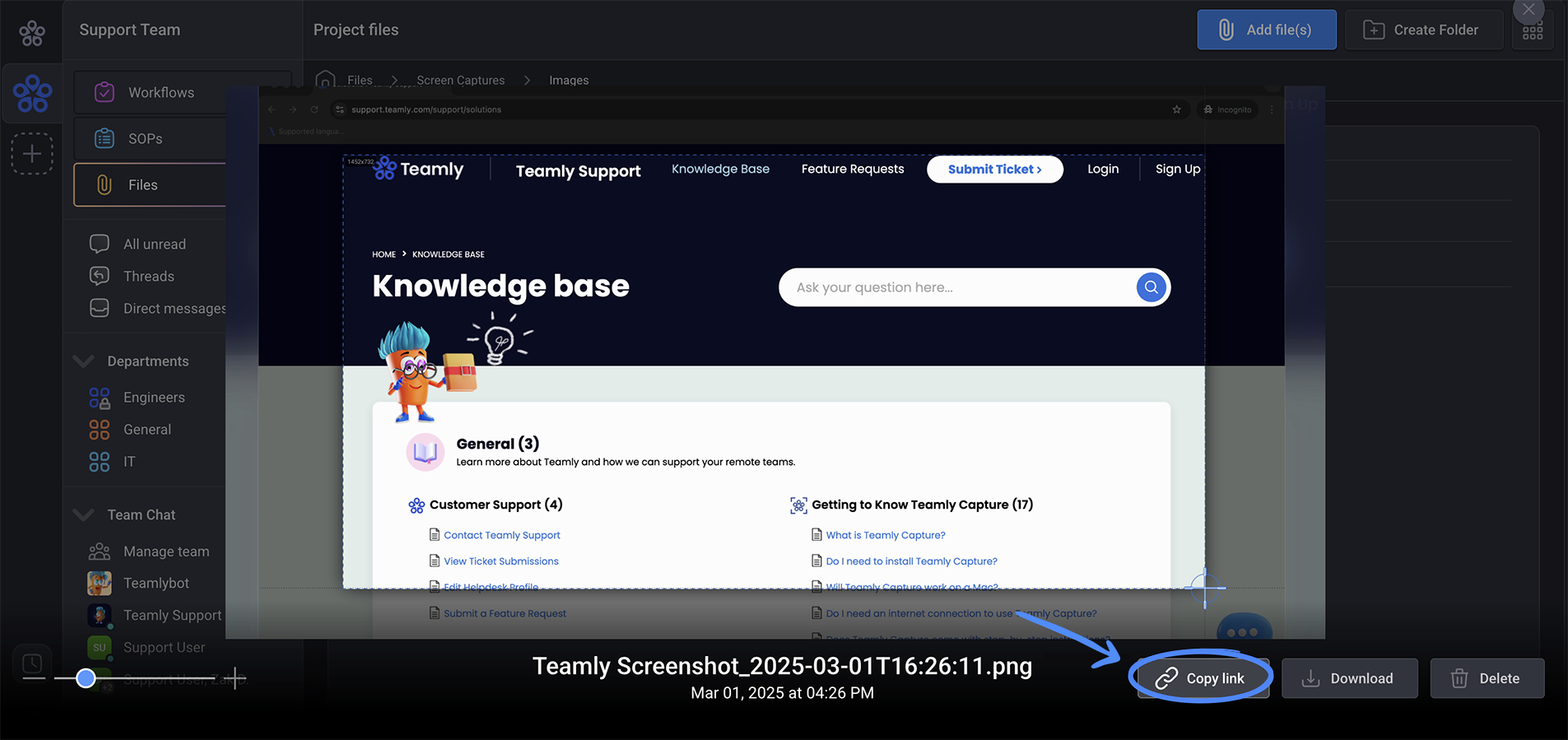1568x740 pixels.
Task: Click the Manage team people icon
Action: click(x=100, y=551)
